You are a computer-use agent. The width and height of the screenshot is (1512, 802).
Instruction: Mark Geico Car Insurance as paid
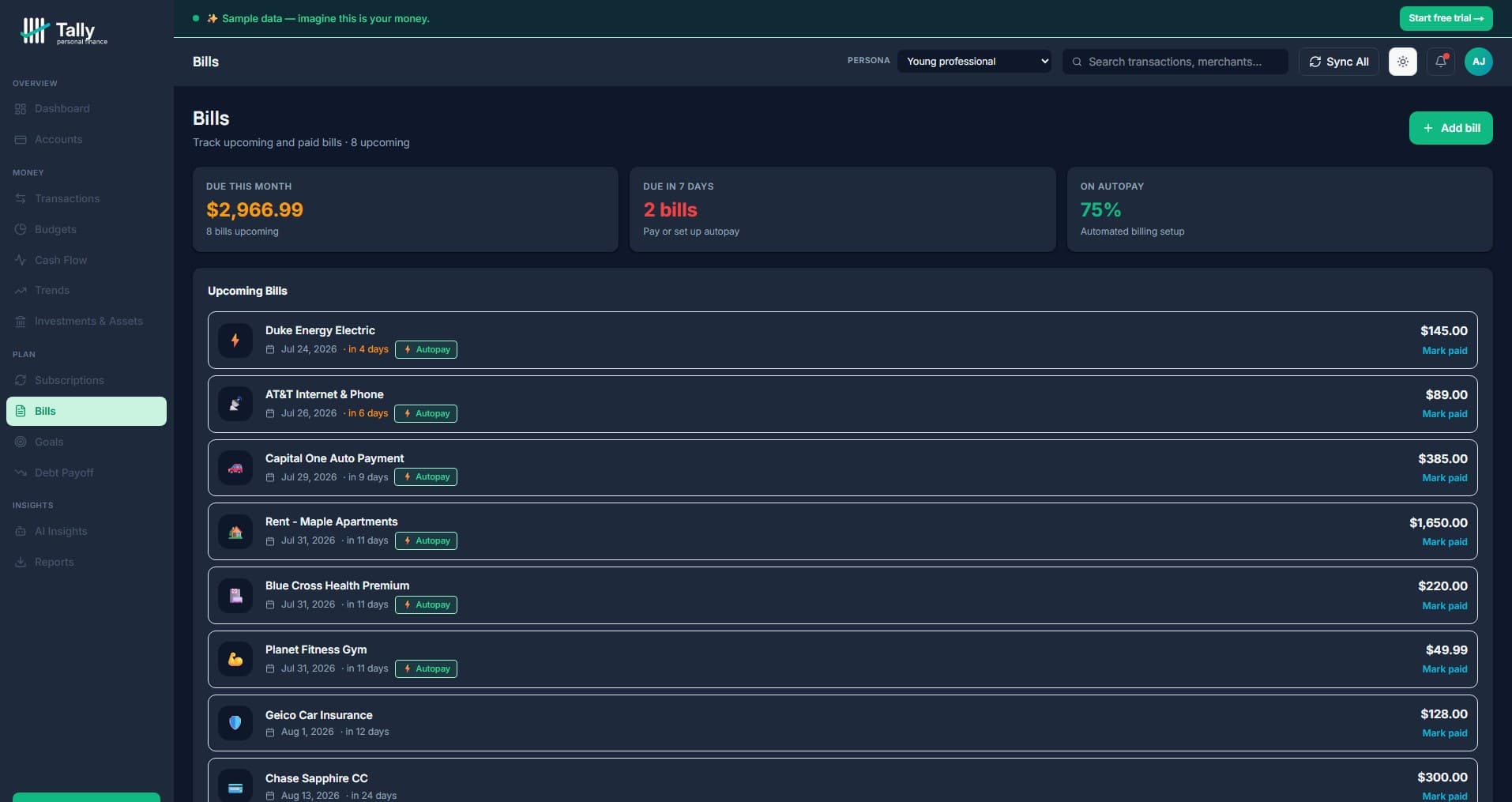pos(1444,733)
